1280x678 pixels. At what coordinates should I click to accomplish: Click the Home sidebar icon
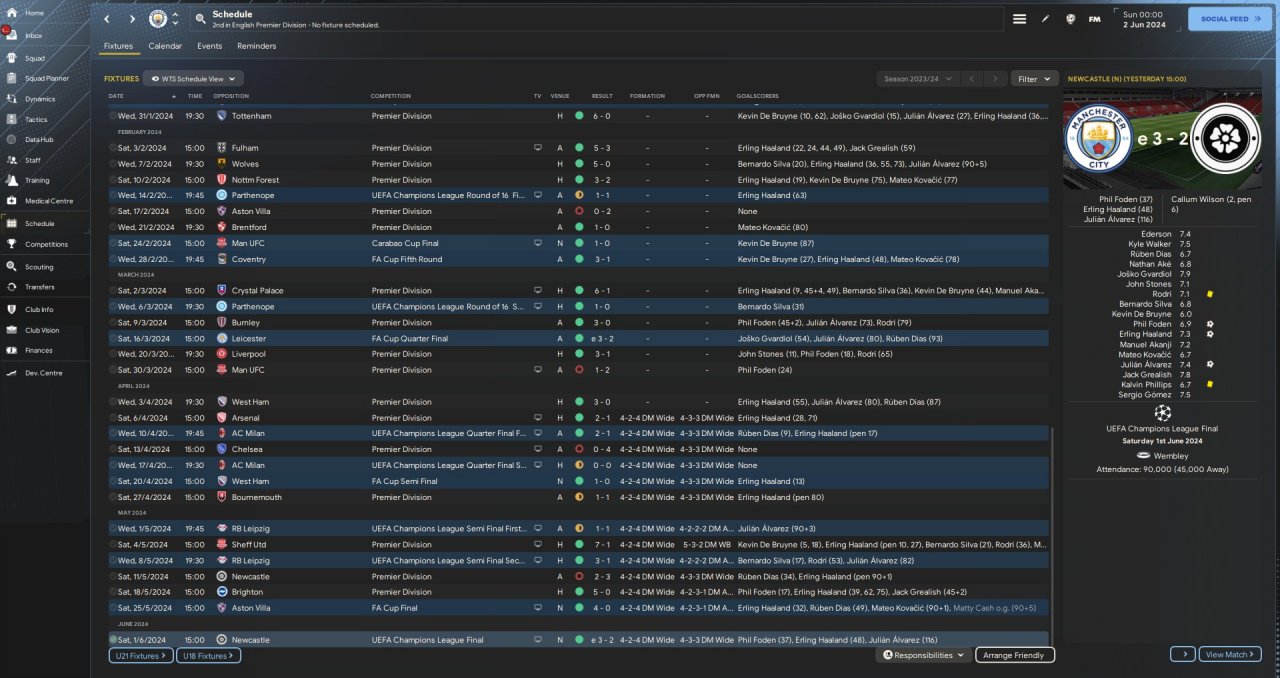tap(12, 13)
